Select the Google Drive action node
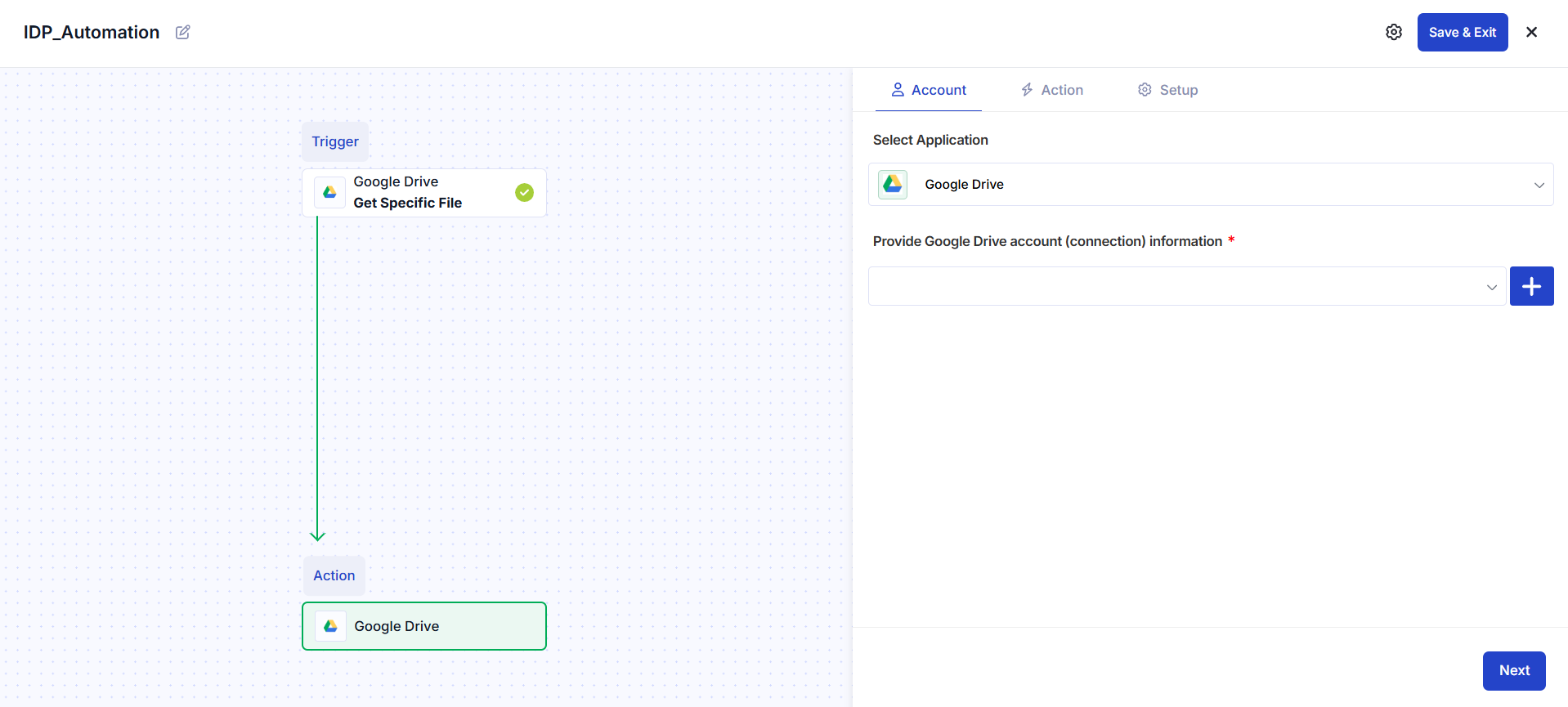1568x707 pixels. pyautogui.click(x=424, y=626)
